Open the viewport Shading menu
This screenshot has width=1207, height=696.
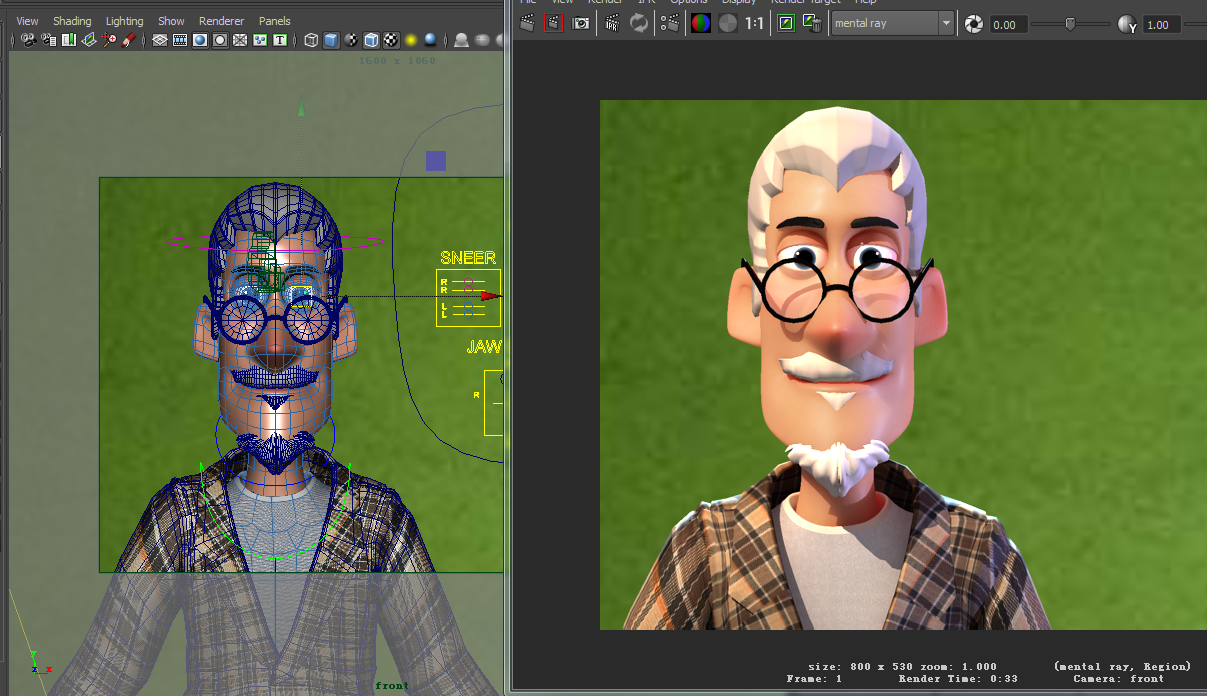(x=72, y=21)
